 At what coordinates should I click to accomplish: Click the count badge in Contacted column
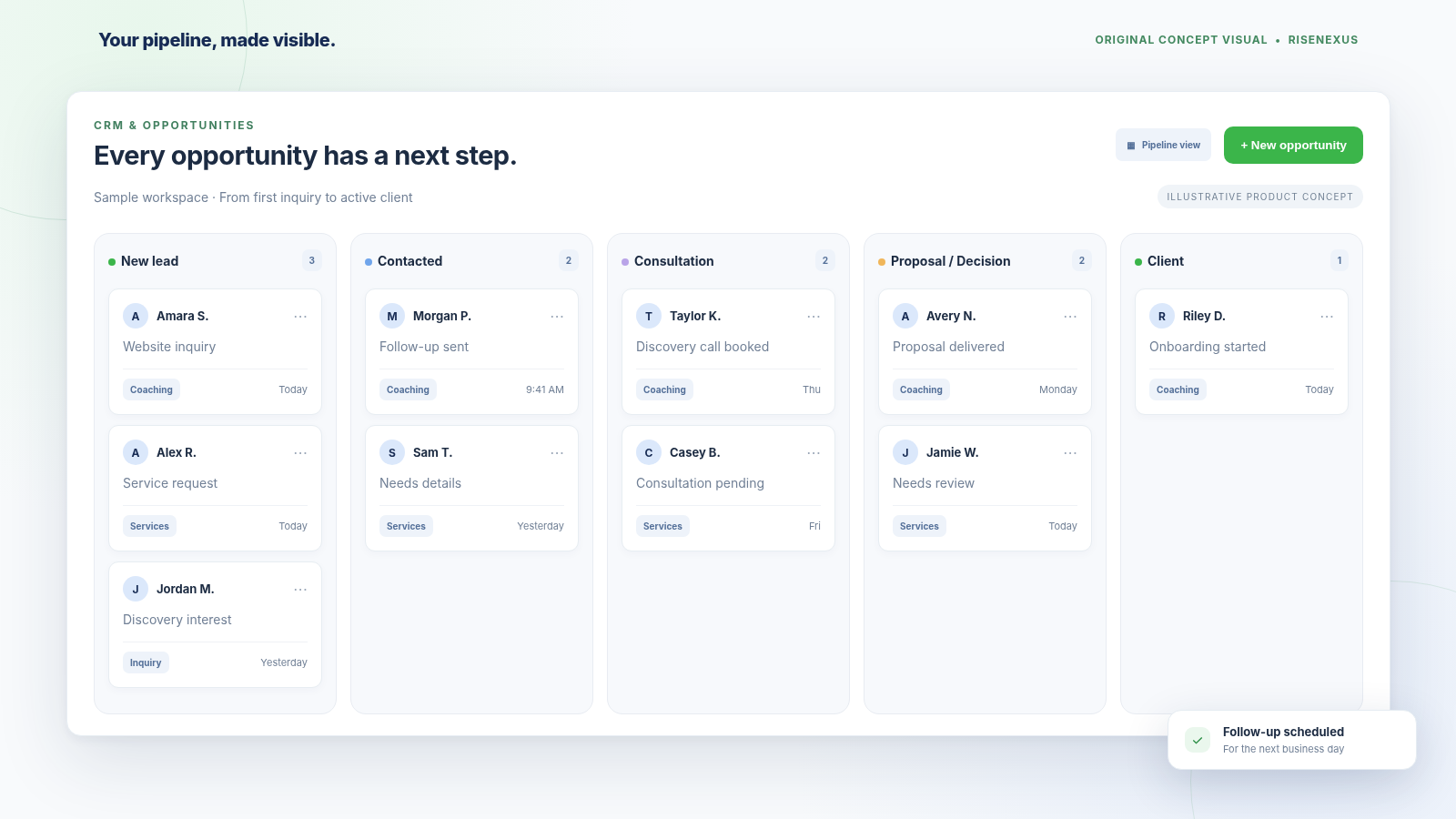[x=569, y=260]
